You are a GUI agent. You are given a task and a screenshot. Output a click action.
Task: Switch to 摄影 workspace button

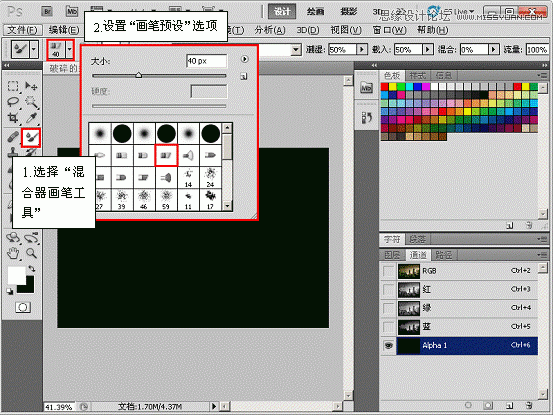pos(349,12)
